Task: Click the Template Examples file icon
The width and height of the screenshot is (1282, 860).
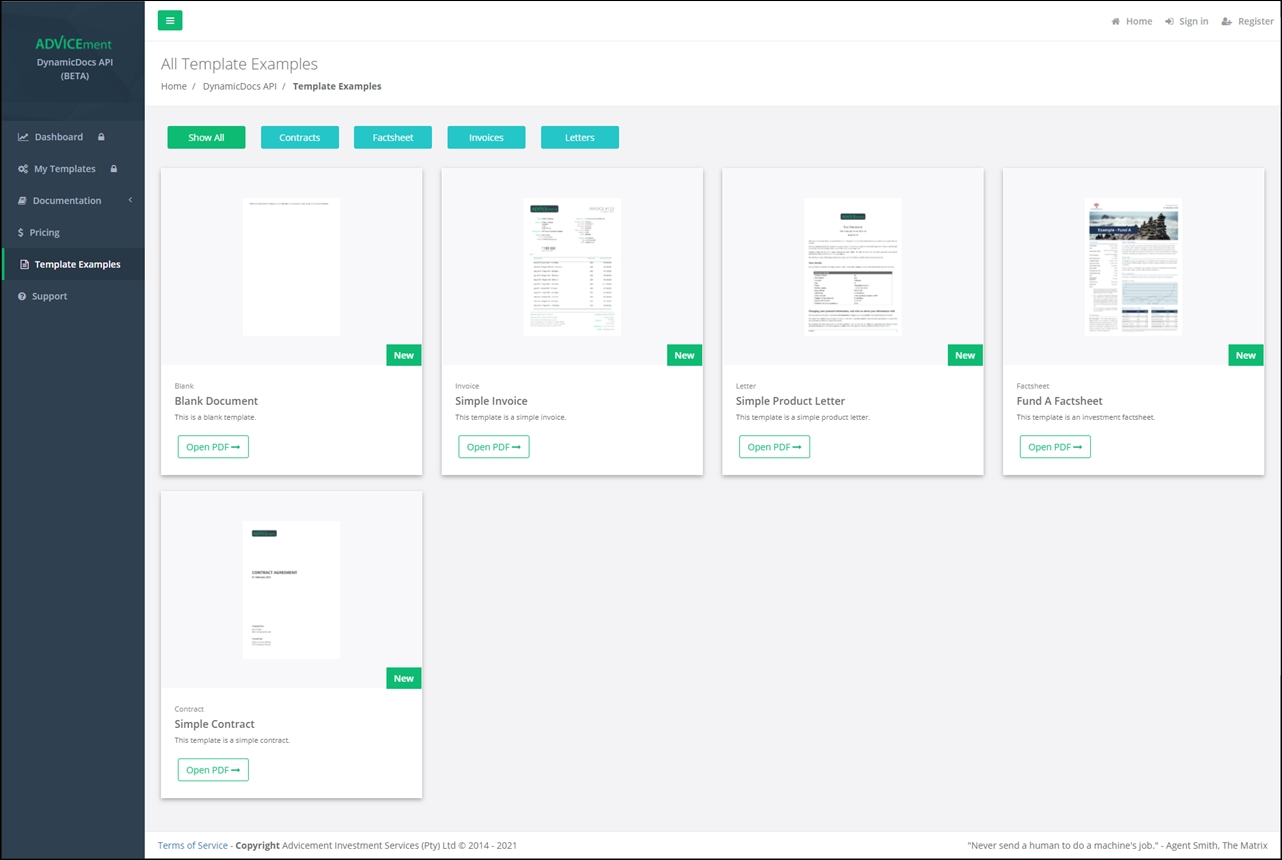Action: (x=25, y=265)
